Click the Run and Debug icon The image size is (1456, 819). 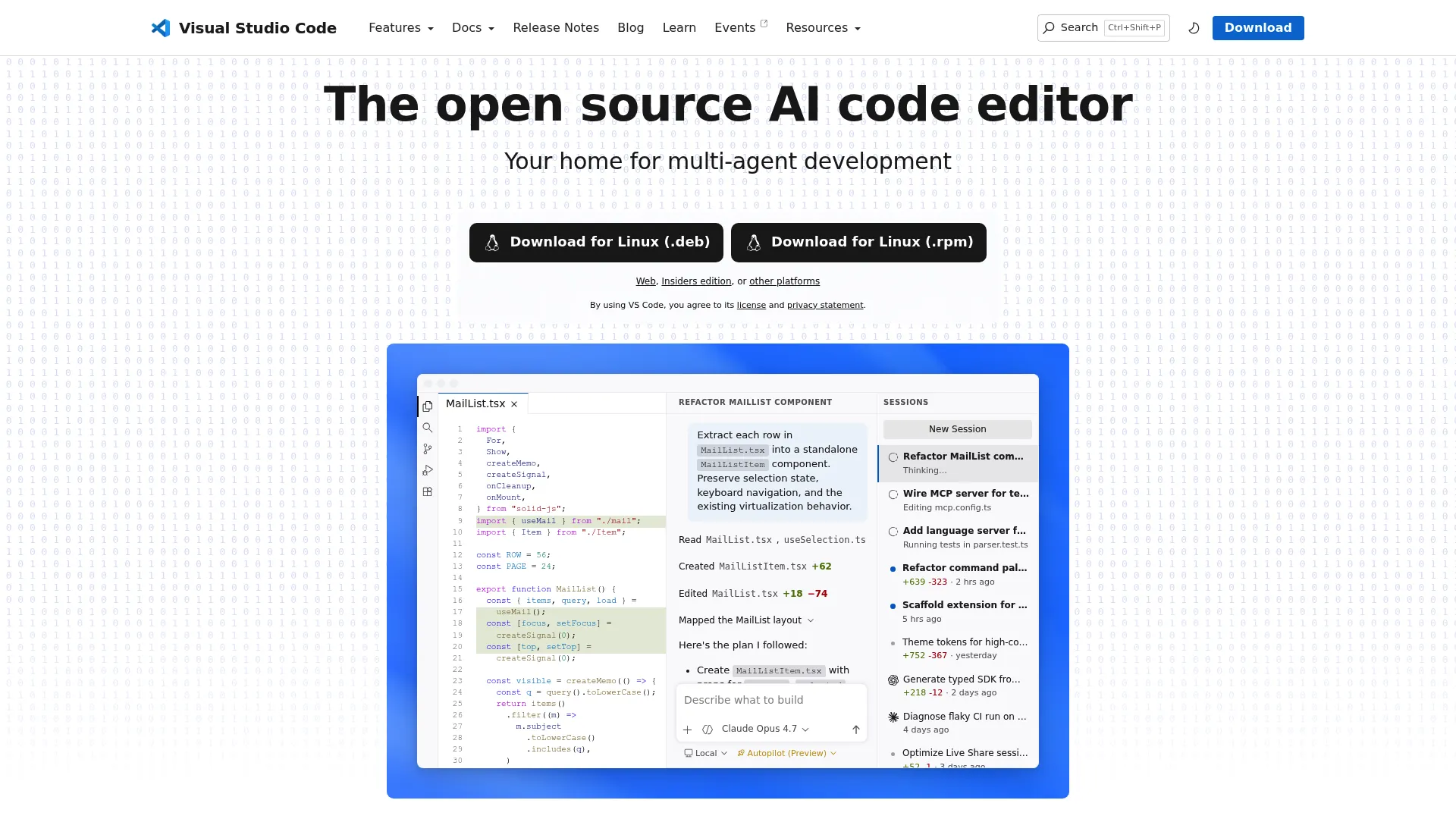[x=428, y=470]
